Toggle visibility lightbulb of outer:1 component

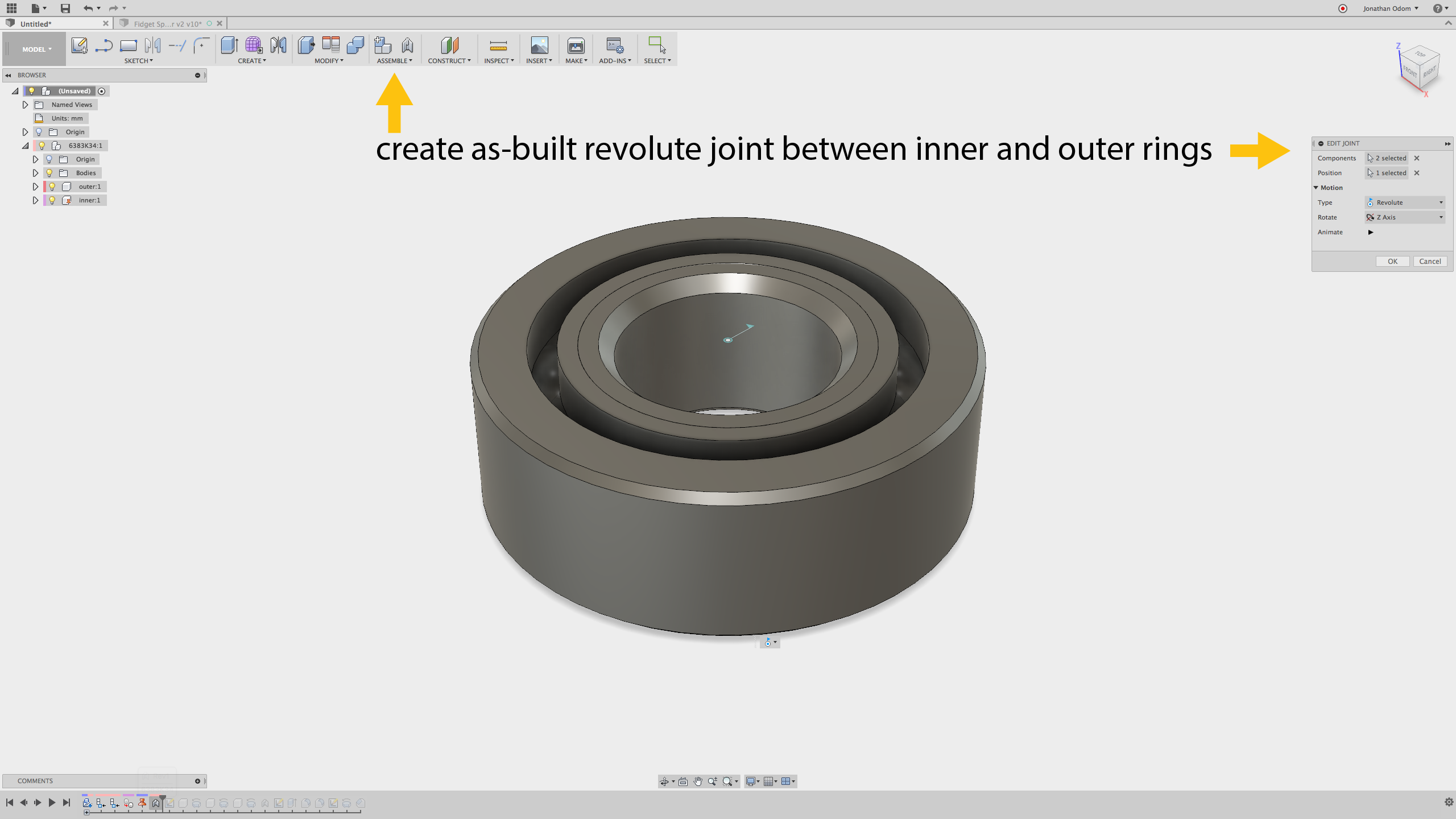click(52, 187)
